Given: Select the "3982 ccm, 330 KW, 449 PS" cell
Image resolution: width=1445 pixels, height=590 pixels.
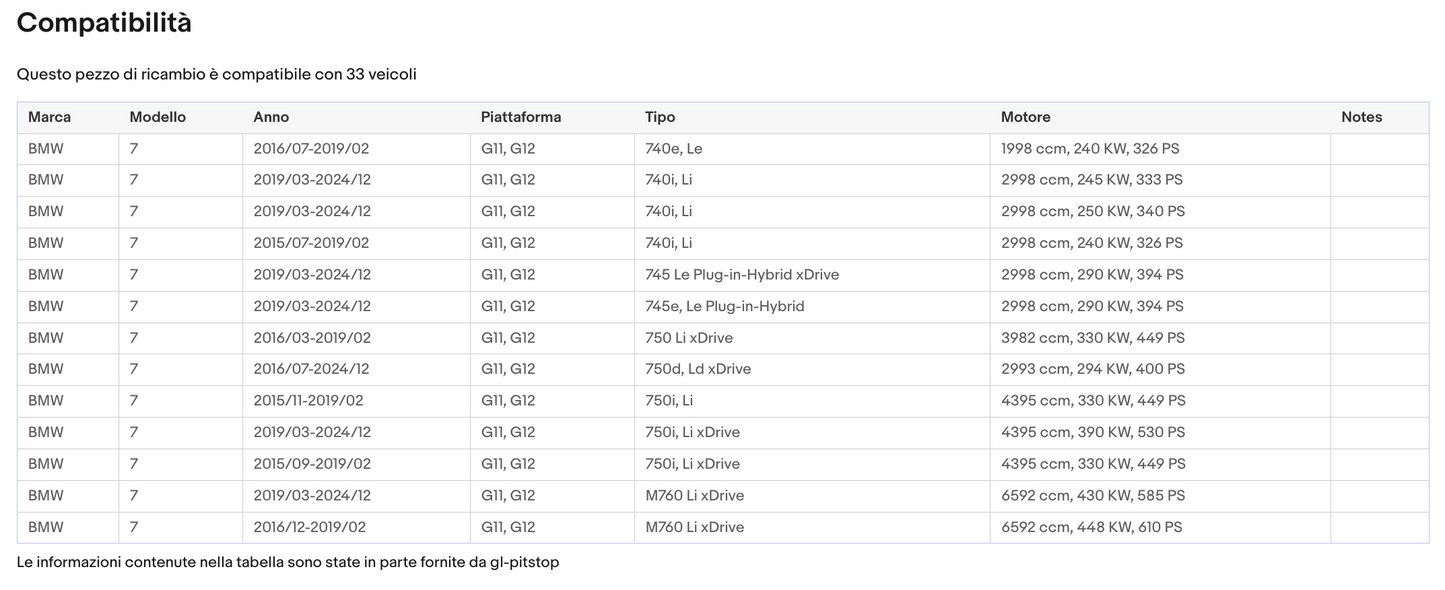Looking at the screenshot, I should [x=1092, y=338].
